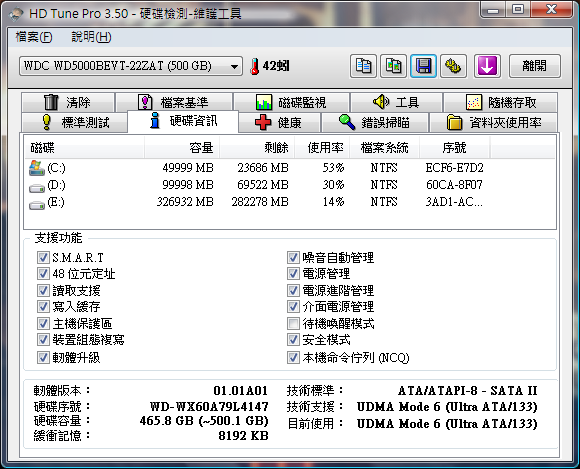Click the 檔案系統 column header
Screen dimensions: 580x469
click(385, 148)
